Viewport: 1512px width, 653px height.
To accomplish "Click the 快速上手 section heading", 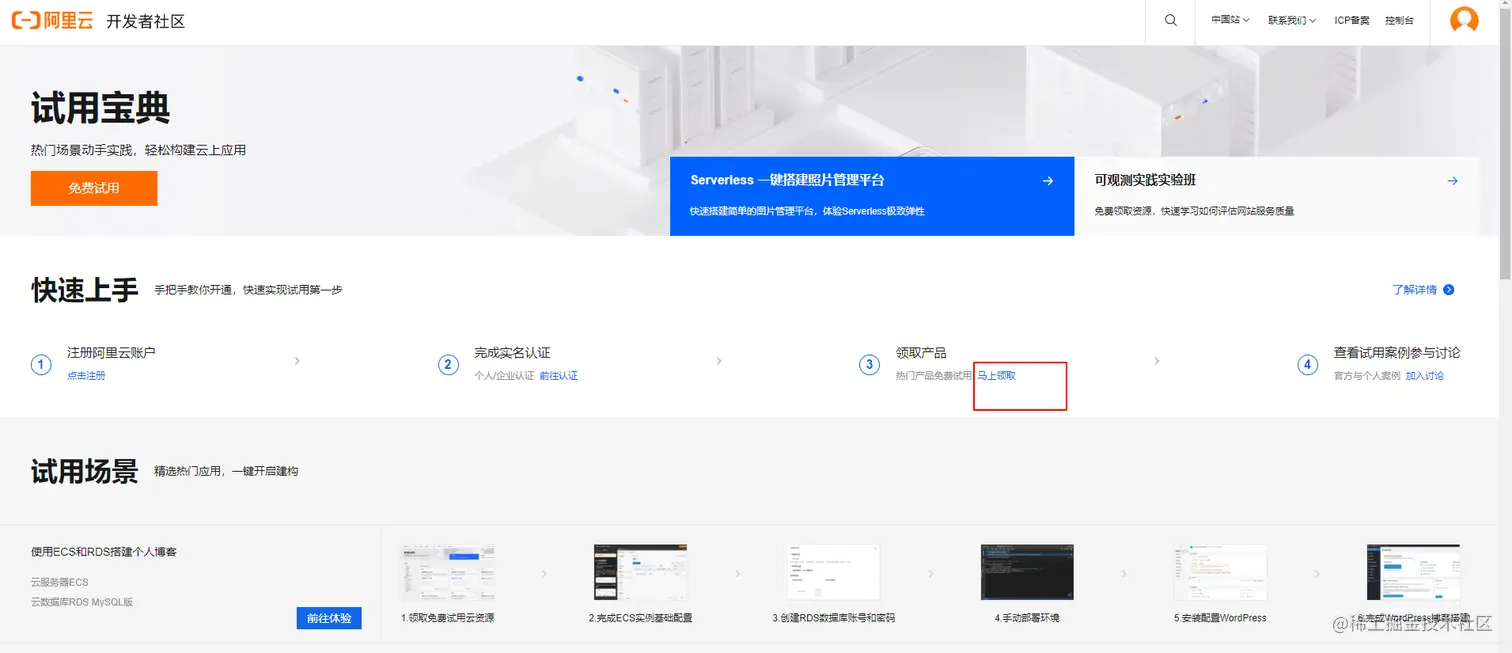I will point(85,290).
